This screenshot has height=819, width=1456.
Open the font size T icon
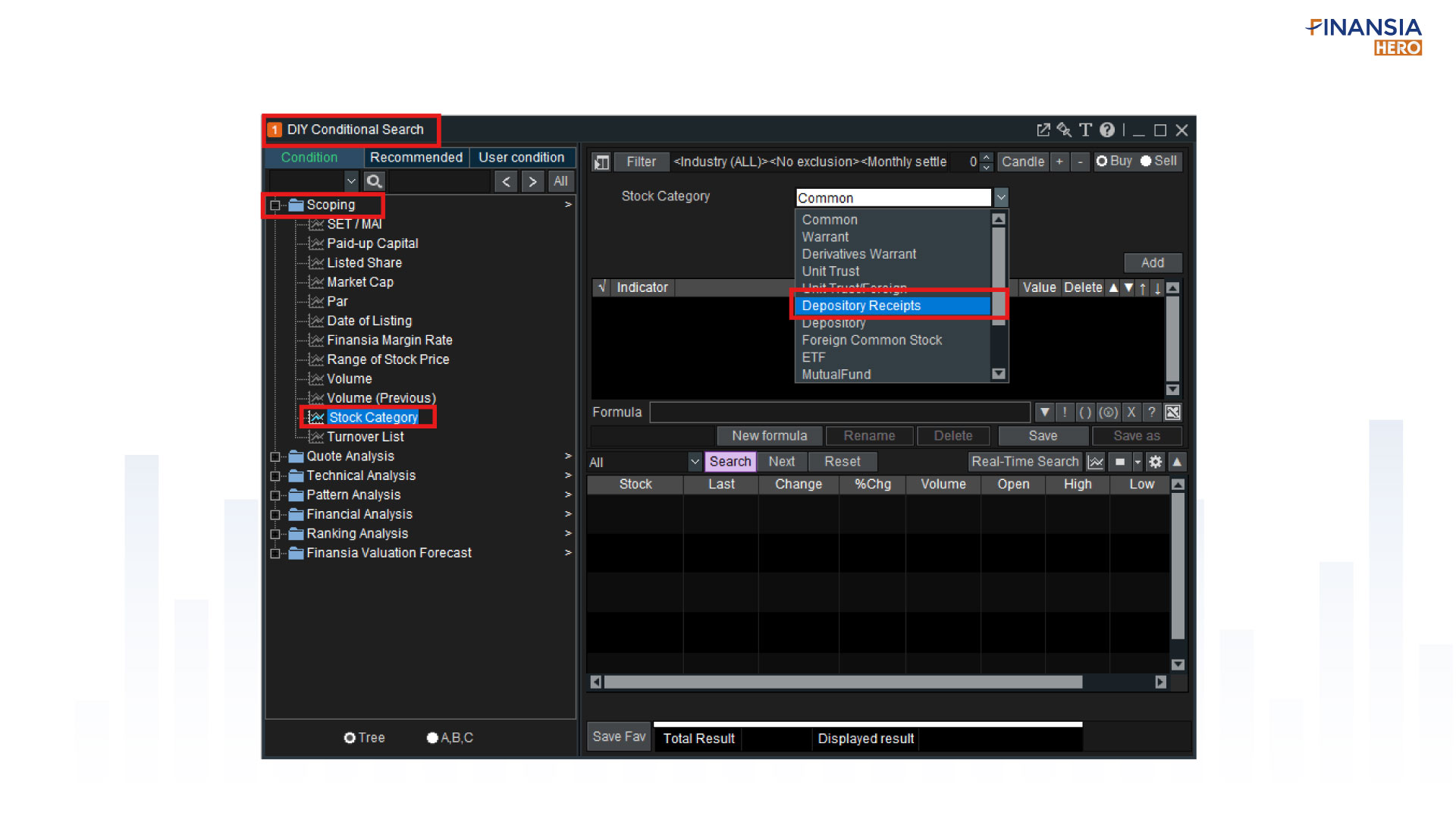(x=1085, y=130)
